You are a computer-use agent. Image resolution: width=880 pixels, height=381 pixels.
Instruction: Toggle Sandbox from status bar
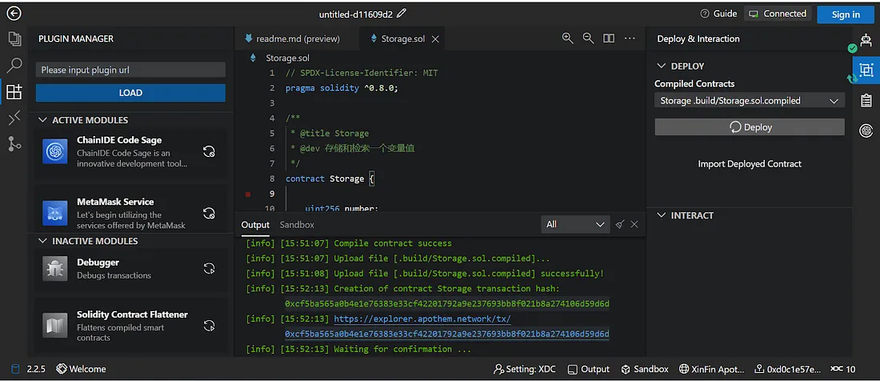tap(644, 369)
